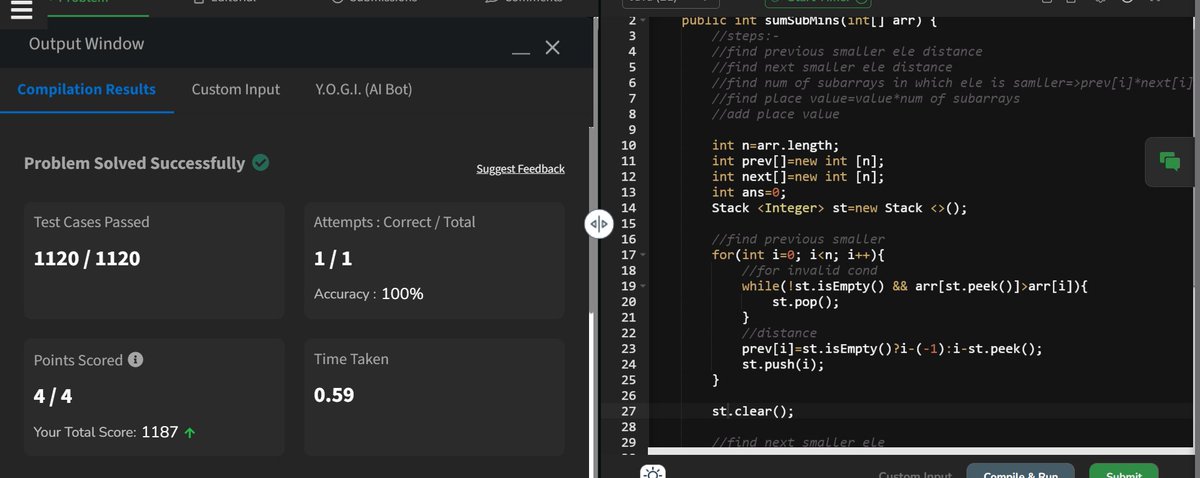Click the 'Output Window' title text
The height and width of the screenshot is (478, 1200).
pos(86,44)
